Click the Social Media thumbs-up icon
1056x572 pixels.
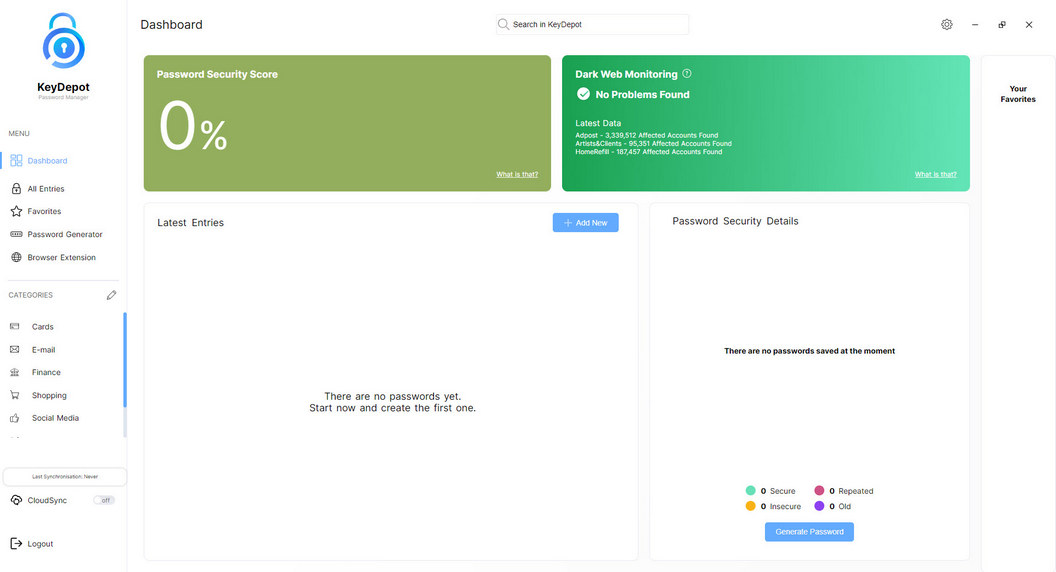[15, 418]
